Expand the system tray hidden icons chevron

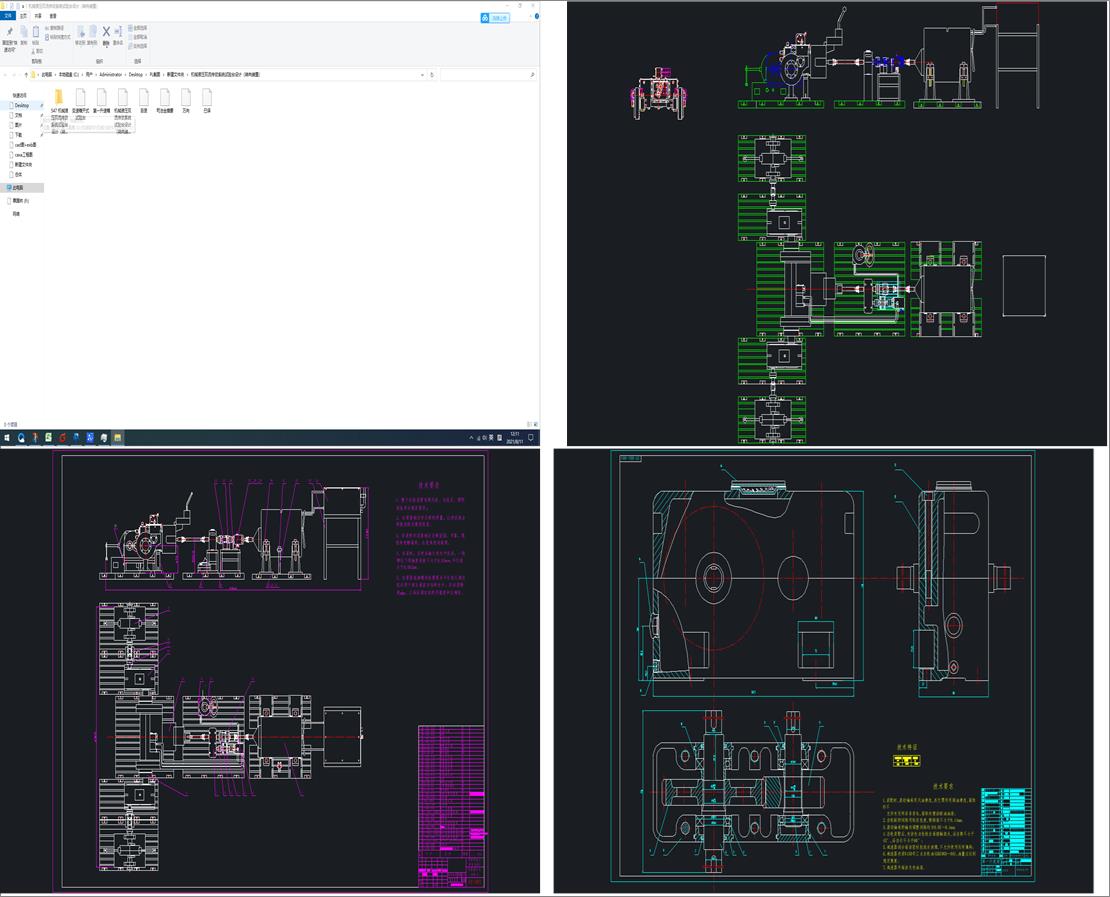click(471, 438)
